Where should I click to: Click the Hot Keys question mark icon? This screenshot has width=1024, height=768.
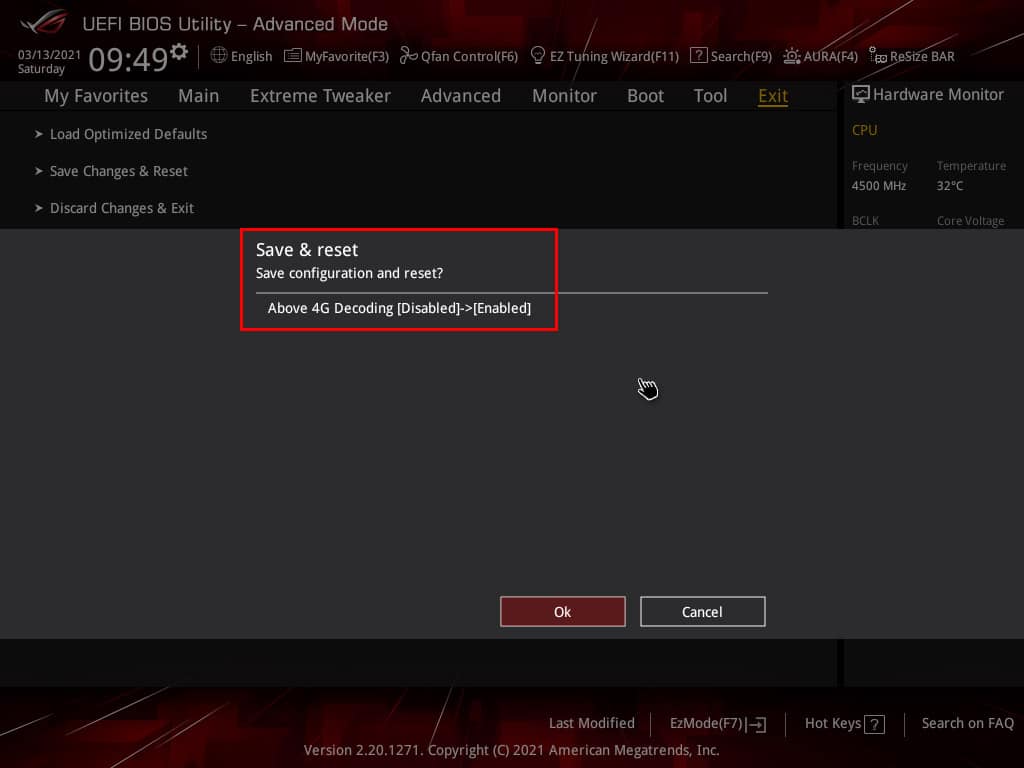[x=874, y=724]
